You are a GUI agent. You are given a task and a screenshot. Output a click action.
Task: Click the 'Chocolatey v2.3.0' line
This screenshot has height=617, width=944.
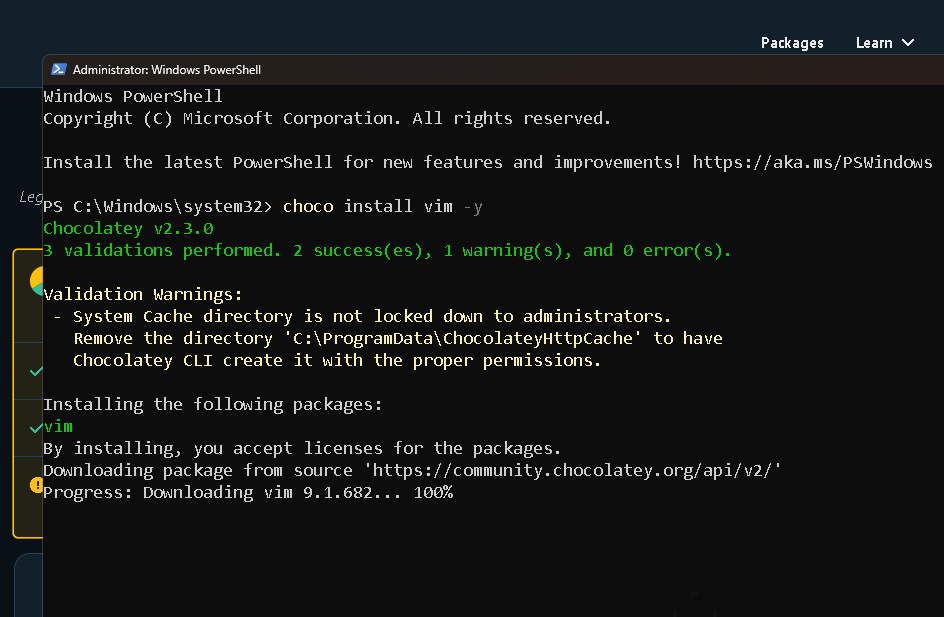(128, 229)
